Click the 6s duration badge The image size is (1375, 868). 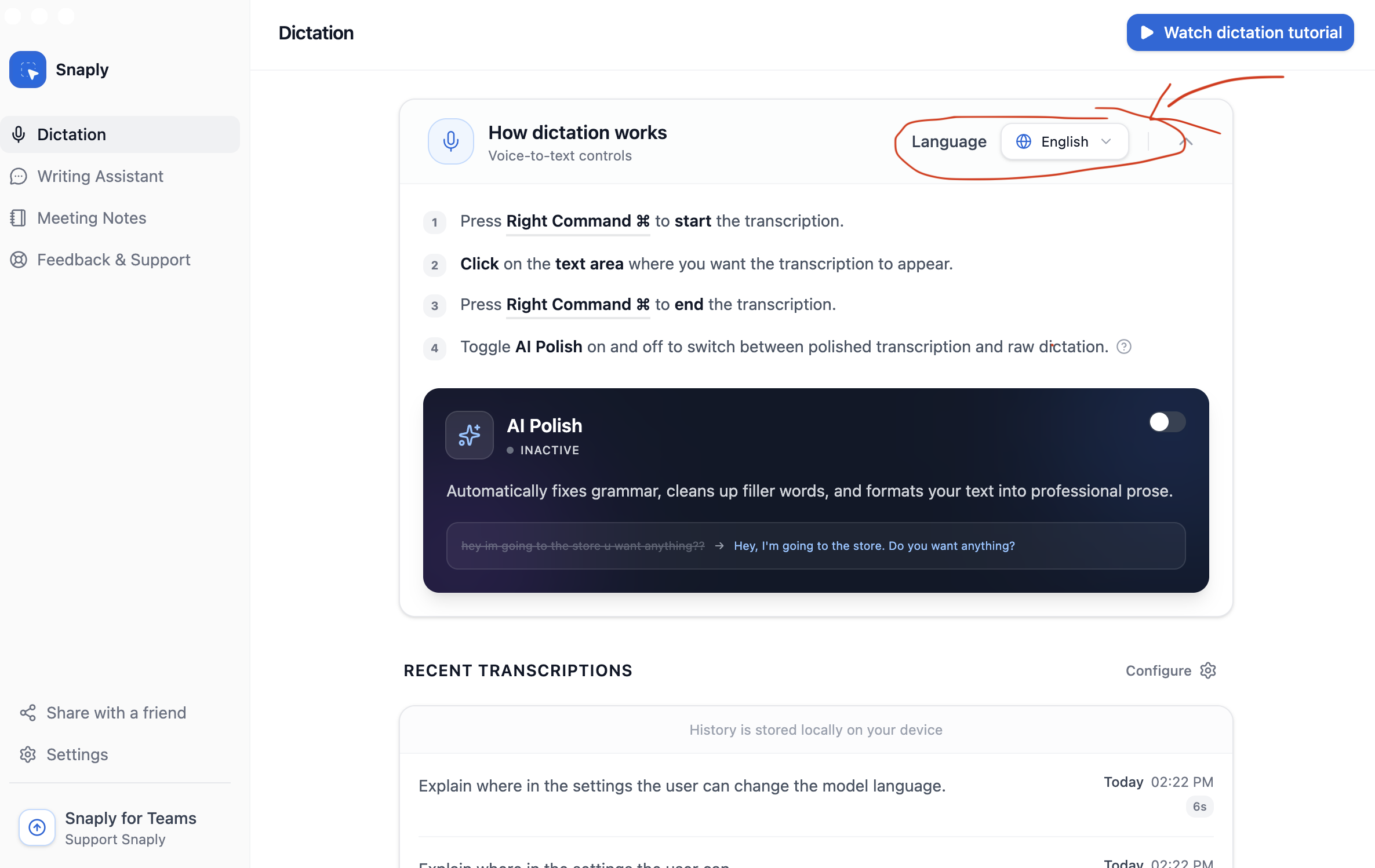1199,807
